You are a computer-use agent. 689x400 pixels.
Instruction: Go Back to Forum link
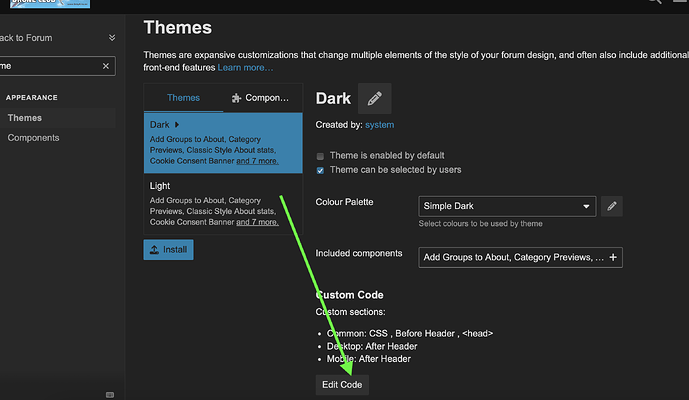click(x=26, y=38)
